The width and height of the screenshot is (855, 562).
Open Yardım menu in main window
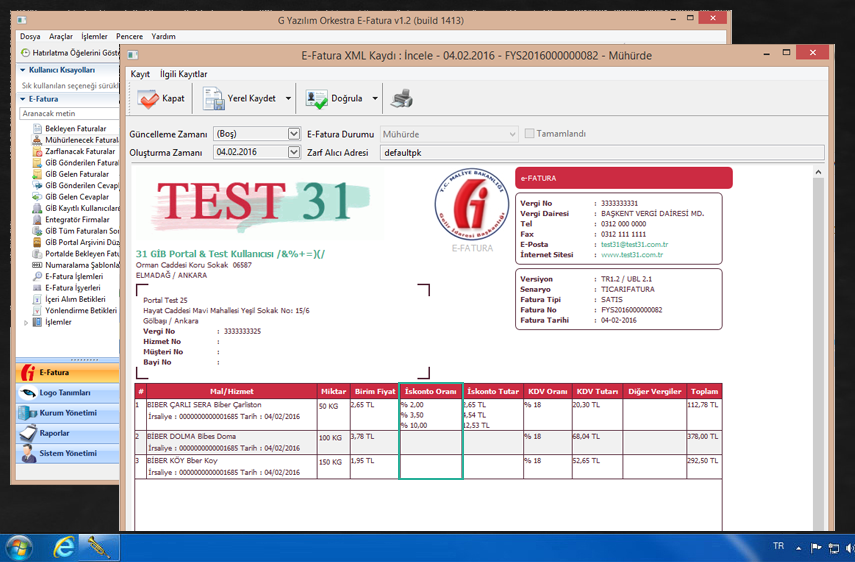[x=163, y=37]
